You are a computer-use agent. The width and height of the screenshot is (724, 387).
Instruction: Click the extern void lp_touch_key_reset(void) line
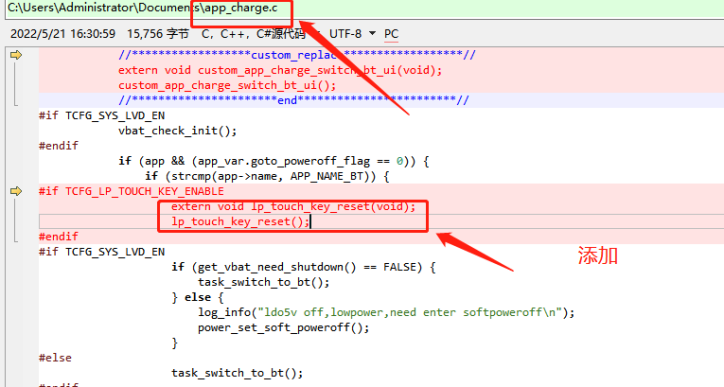(293, 206)
